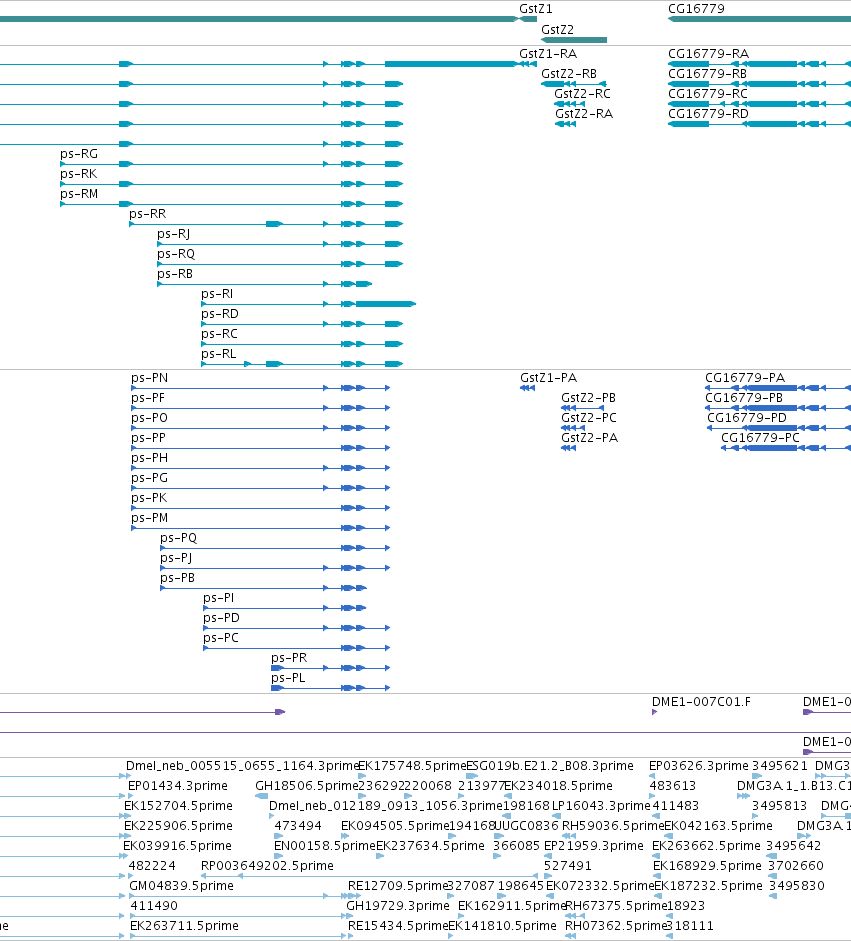Click CG16779-RC transcript label

click(708, 94)
